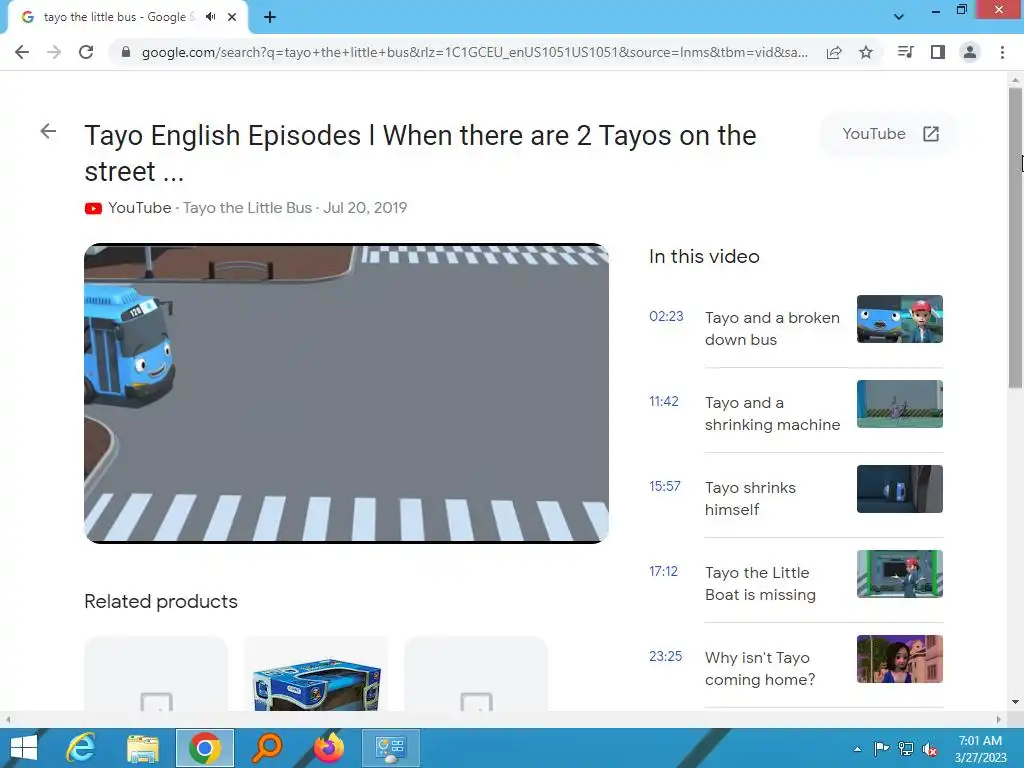The image size is (1024, 768).
Task: Bookmark this page with the star icon
Action: pos(866,52)
